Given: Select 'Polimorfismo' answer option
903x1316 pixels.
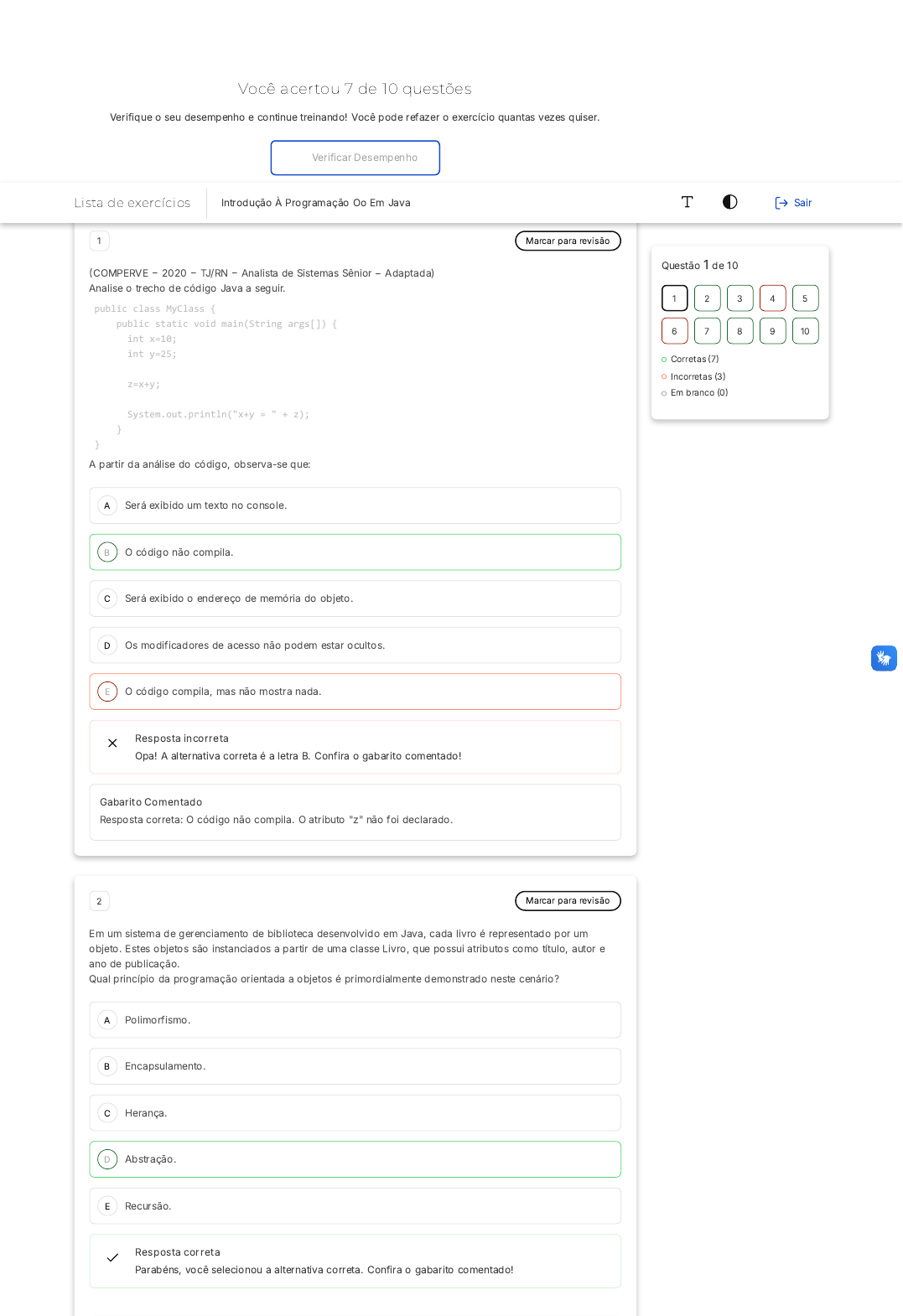Looking at the screenshot, I should tap(355, 1020).
